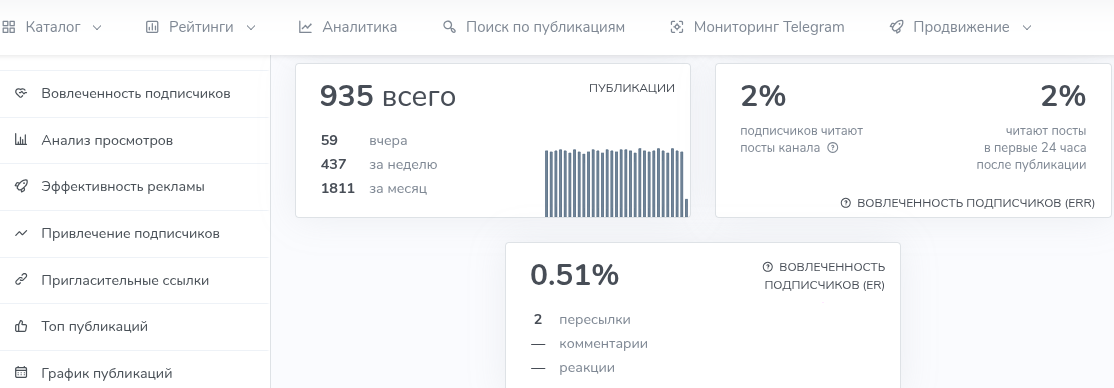Click the thumbs-up icon beside Топ публикаций

tap(21, 326)
